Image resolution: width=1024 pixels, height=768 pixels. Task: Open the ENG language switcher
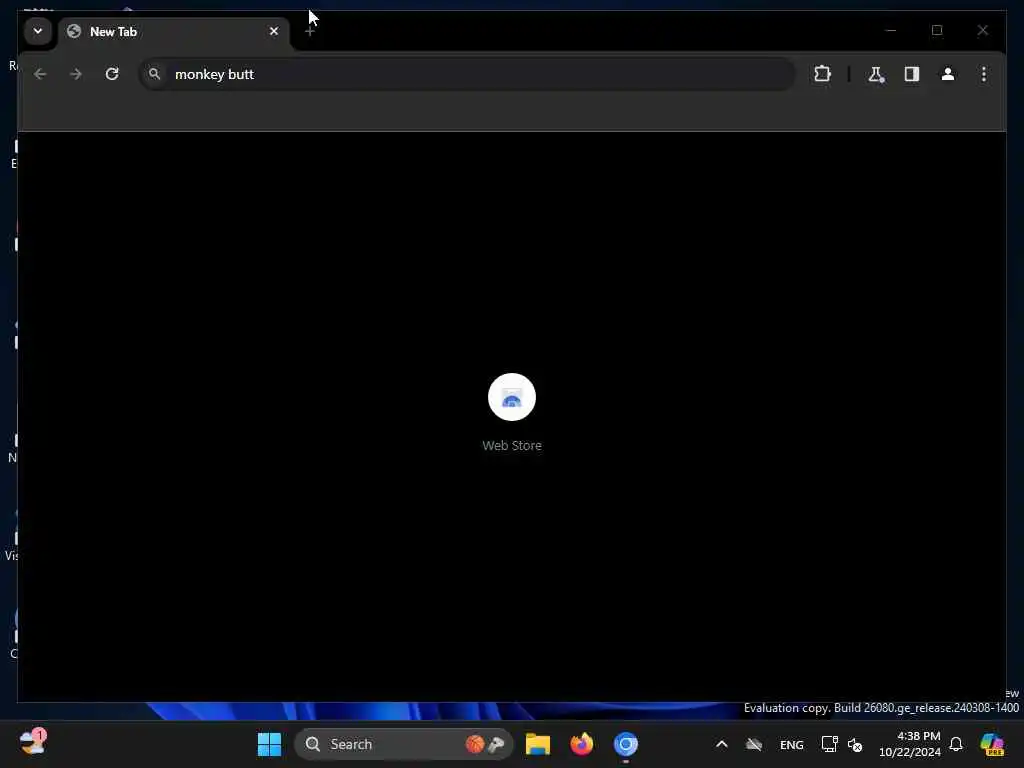792,744
